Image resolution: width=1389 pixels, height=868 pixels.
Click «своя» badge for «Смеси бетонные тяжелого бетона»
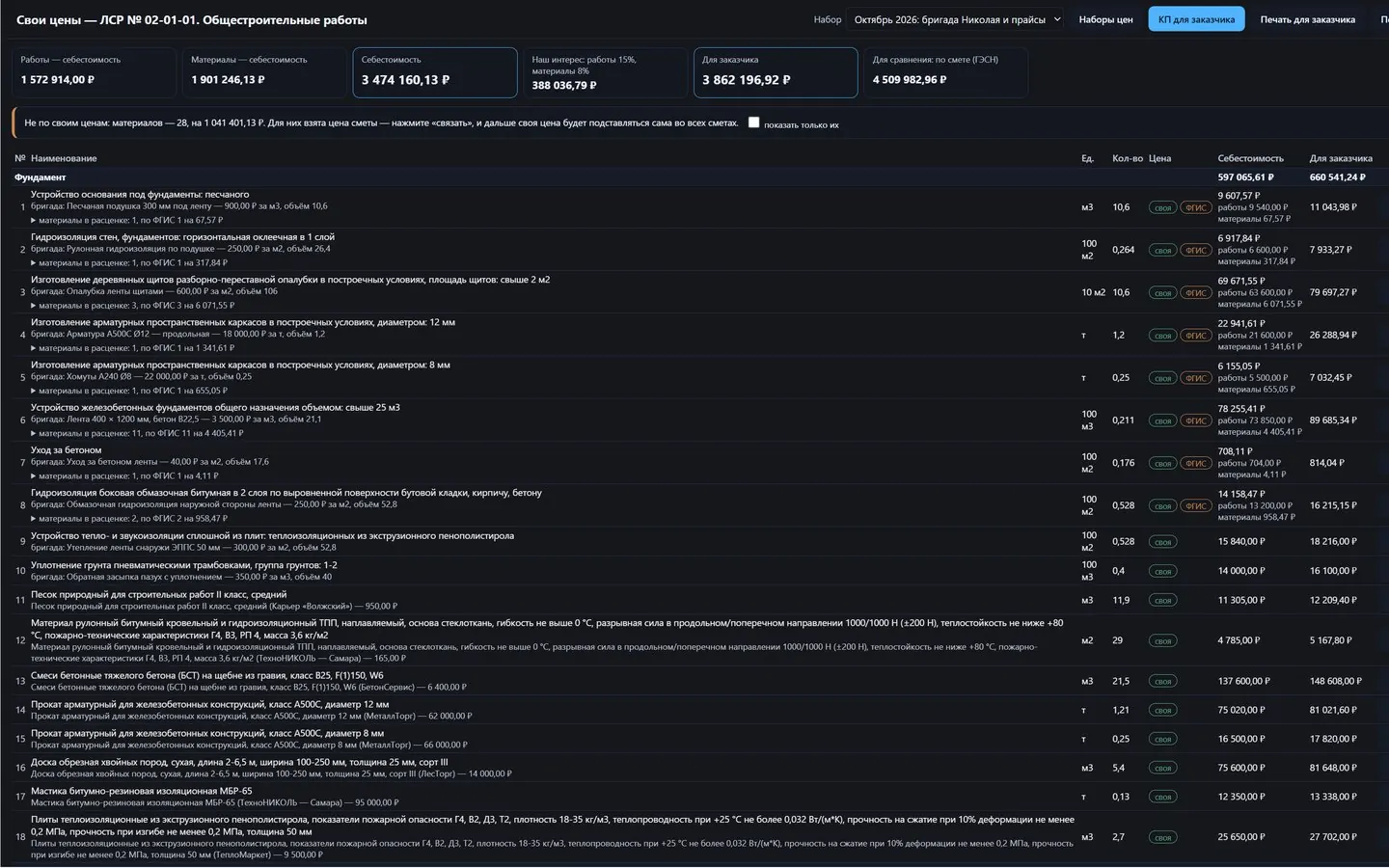pyautogui.click(x=1162, y=681)
